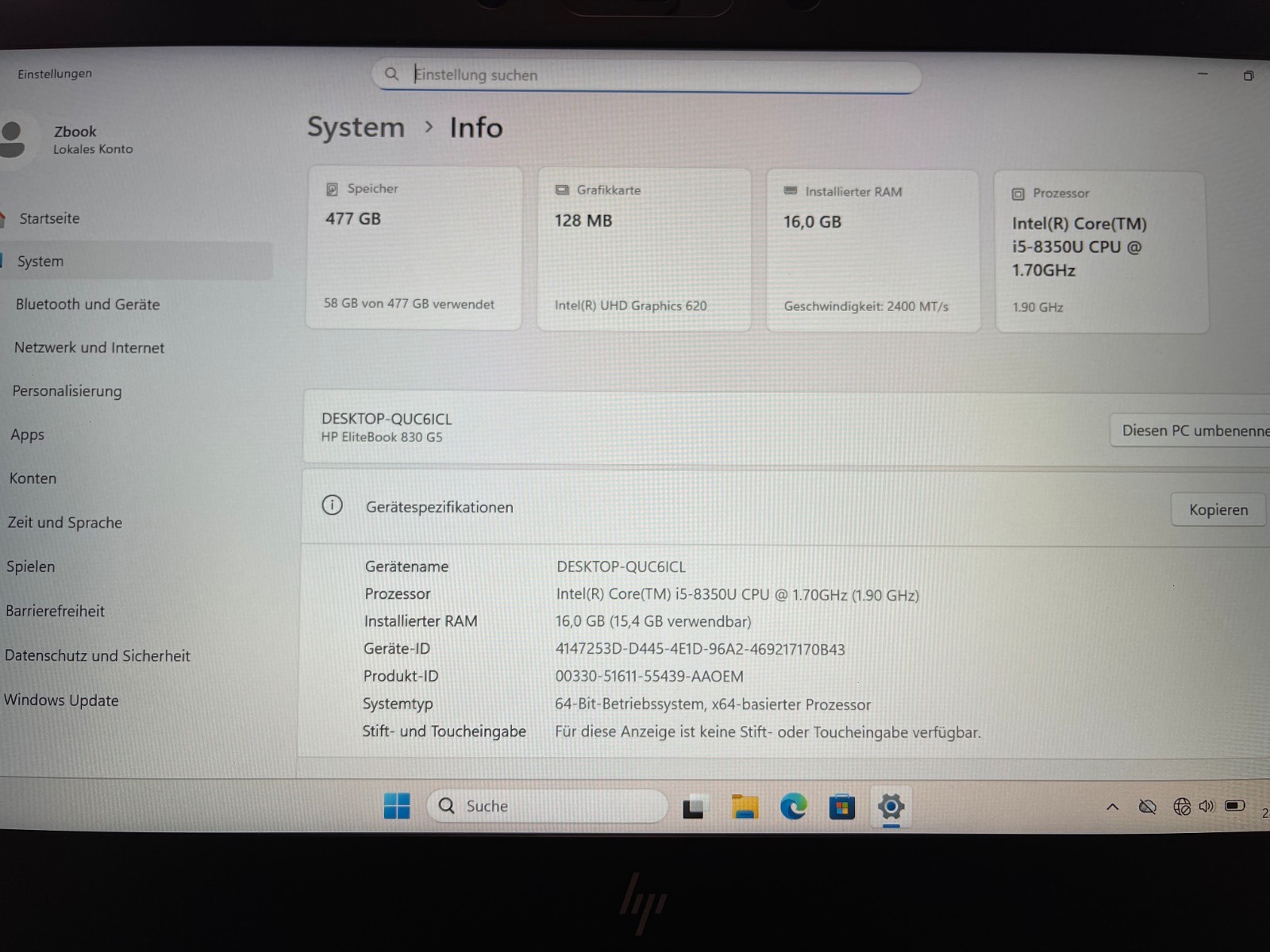Click the Kopieren button
1270x952 pixels.
point(1218,509)
